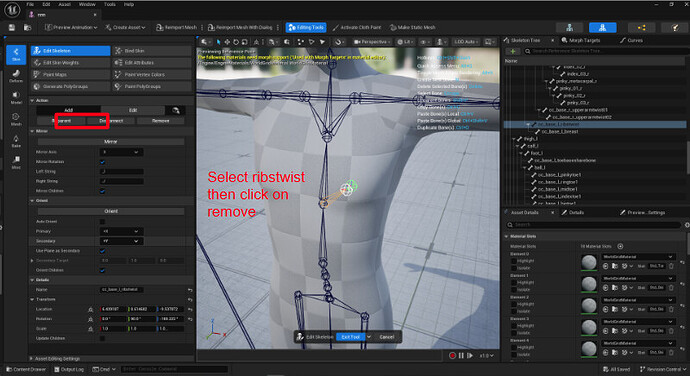The height and width of the screenshot is (376, 690).
Task: Click the Remove bone button
Action: pyautogui.click(x=160, y=121)
